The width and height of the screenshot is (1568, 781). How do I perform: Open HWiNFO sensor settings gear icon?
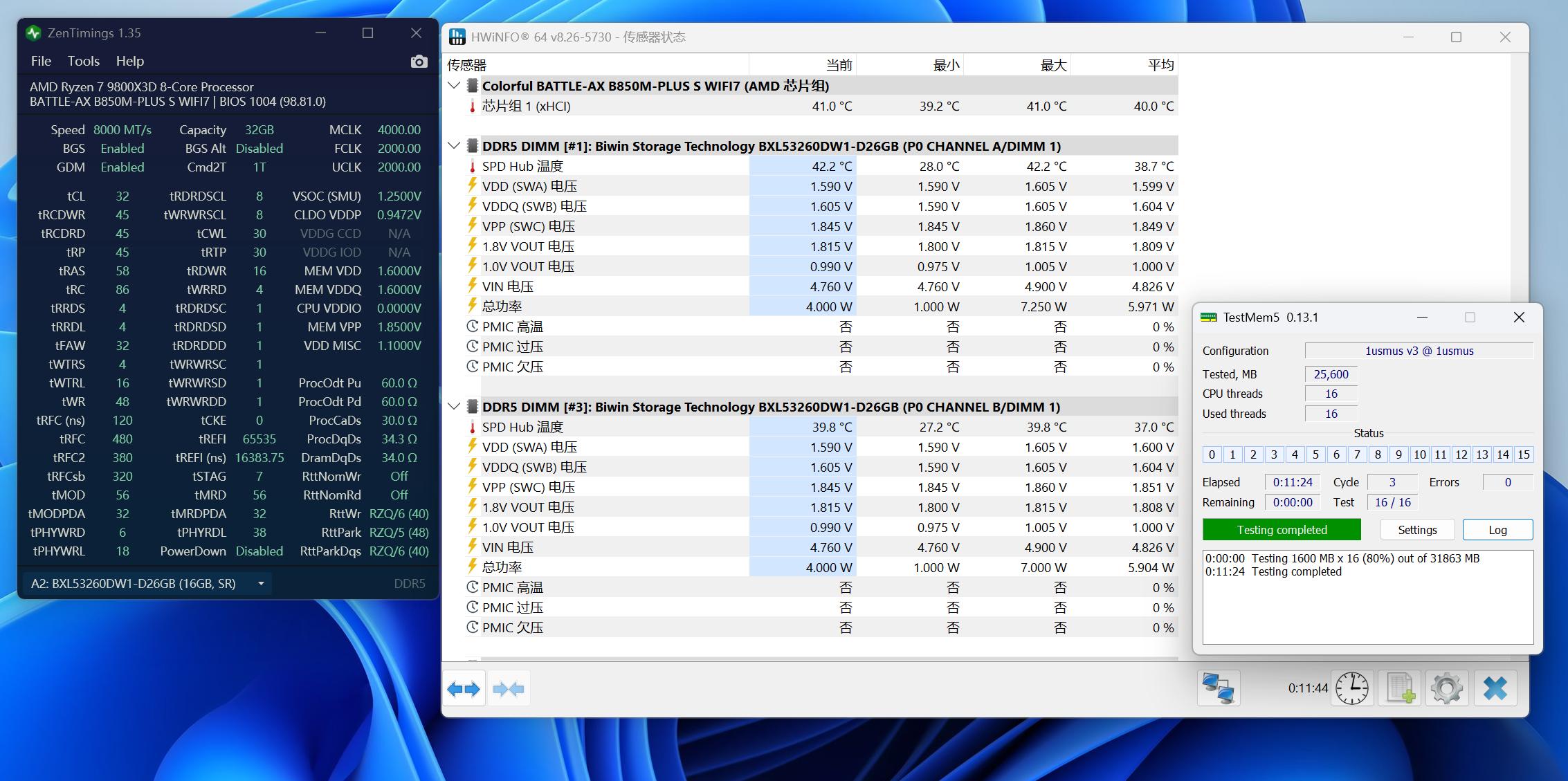(x=1446, y=689)
